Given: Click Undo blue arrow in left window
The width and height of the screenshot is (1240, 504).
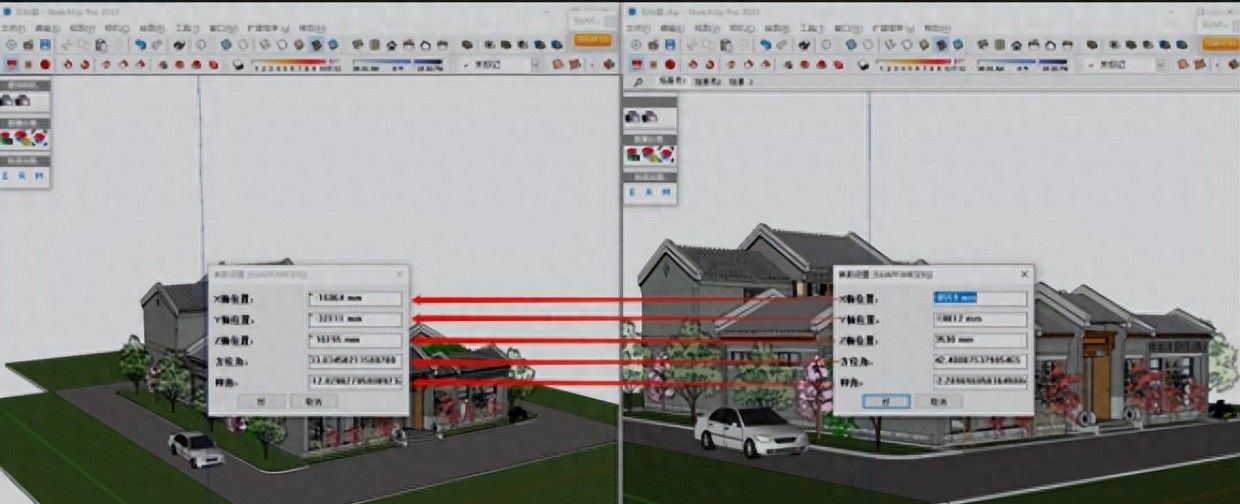Looking at the screenshot, I should click(x=140, y=44).
